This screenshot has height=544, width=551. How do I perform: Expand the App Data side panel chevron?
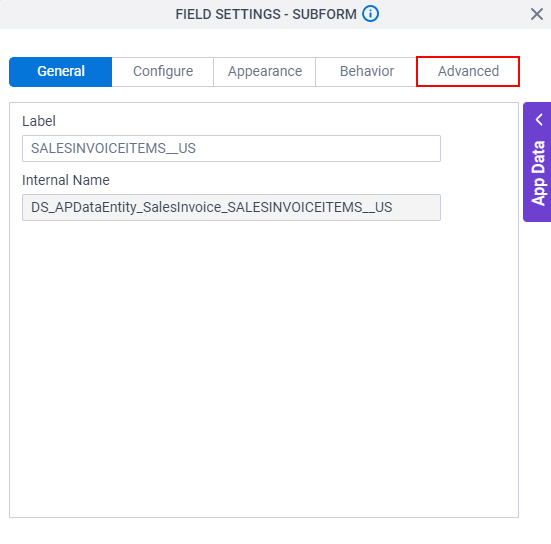pos(539,119)
